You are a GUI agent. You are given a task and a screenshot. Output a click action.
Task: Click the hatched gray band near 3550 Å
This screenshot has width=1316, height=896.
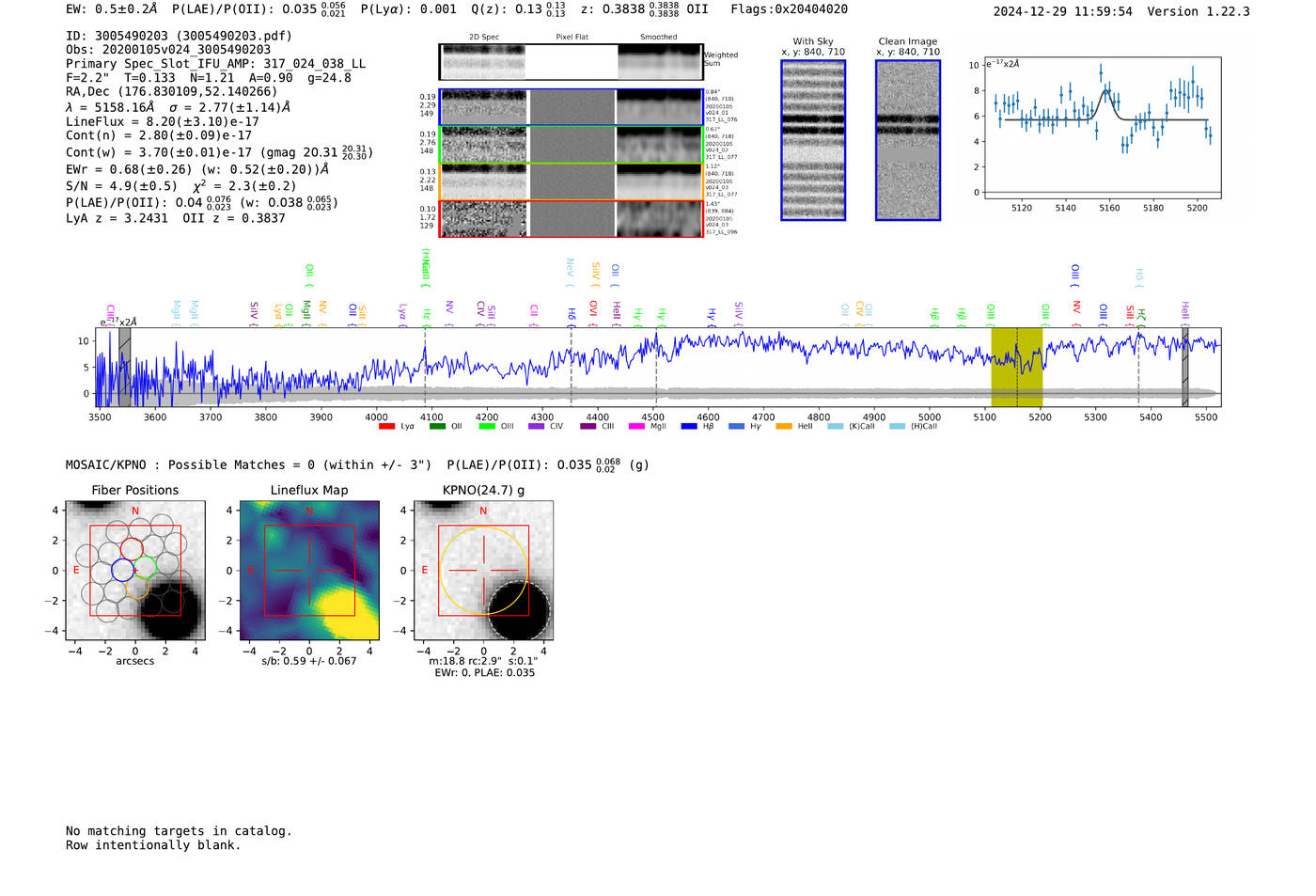coord(125,368)
